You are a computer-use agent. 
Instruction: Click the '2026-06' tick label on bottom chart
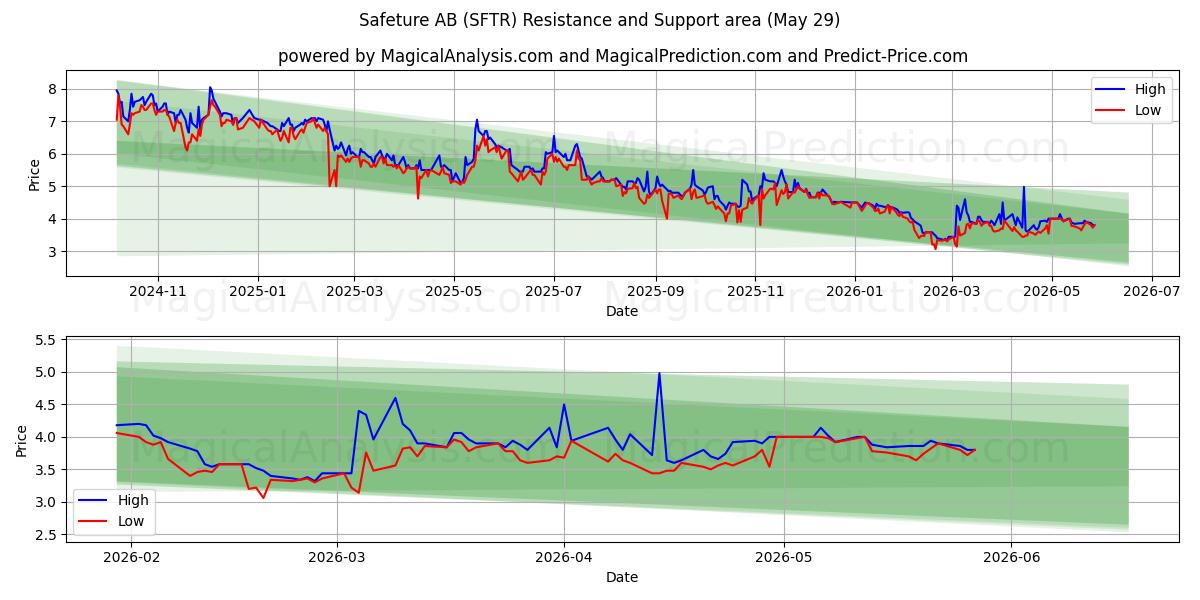pos(1012,557)
